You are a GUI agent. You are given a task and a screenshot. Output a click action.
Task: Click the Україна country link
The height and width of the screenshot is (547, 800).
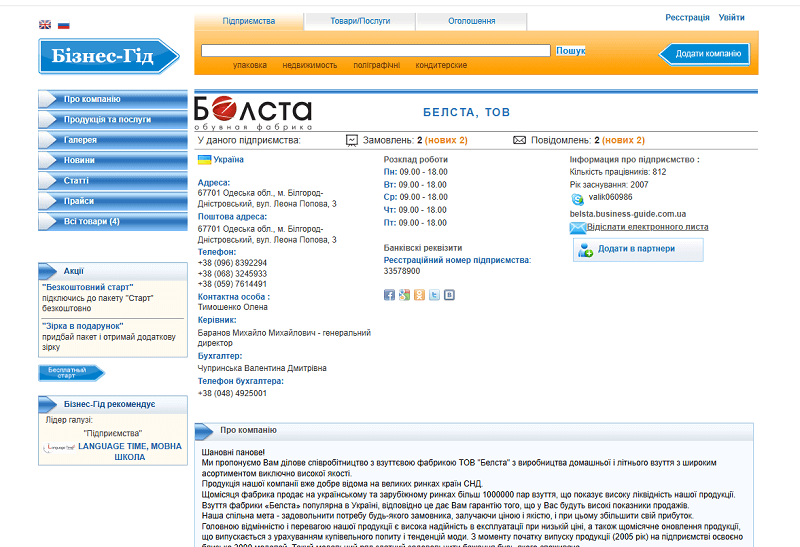tap(228, 160)
